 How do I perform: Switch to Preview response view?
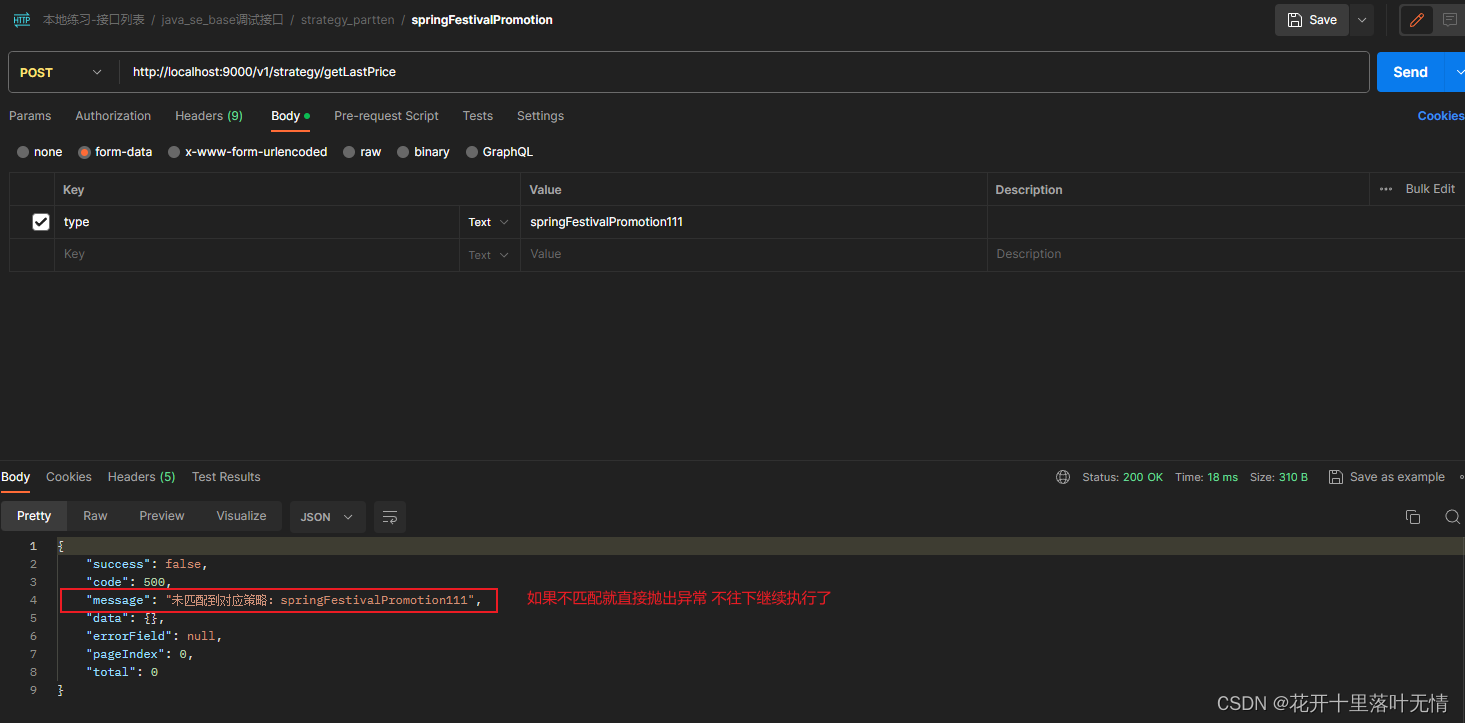point(162,516)
